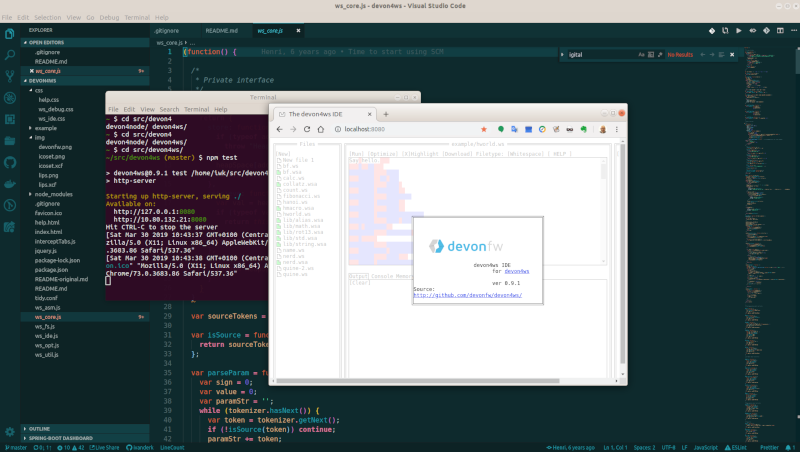The image size is (800, 452).
Task: Click the browser Back arrow
Action: (280, 130)
